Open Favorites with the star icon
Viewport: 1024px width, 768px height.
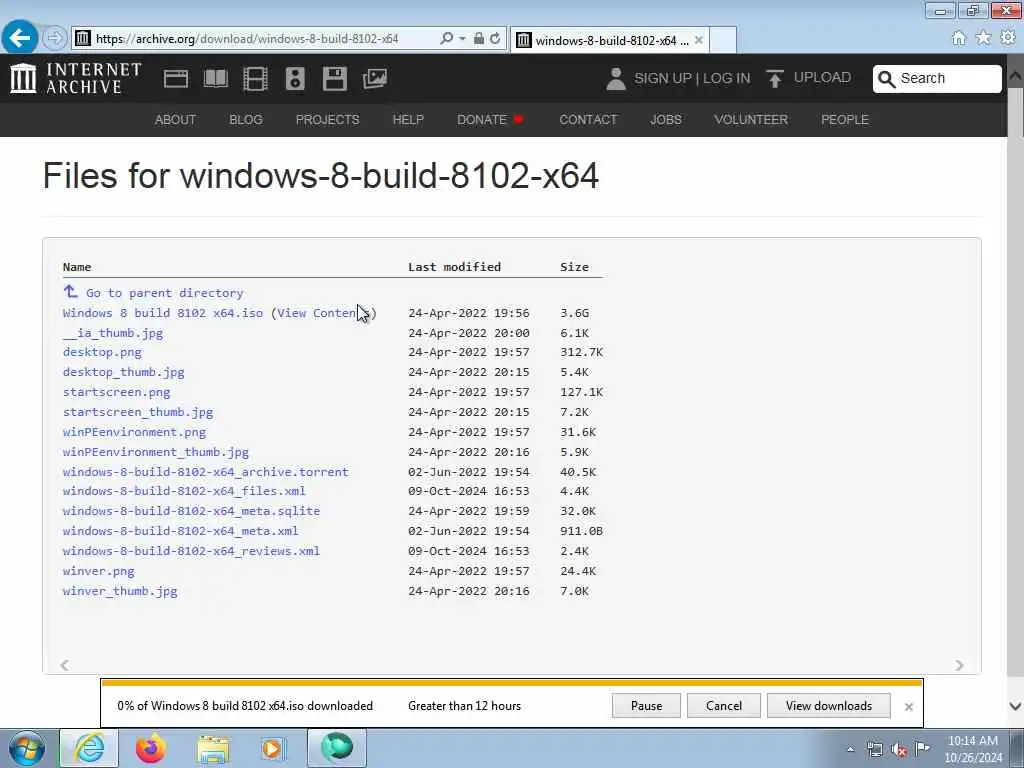tap(983, 38)
